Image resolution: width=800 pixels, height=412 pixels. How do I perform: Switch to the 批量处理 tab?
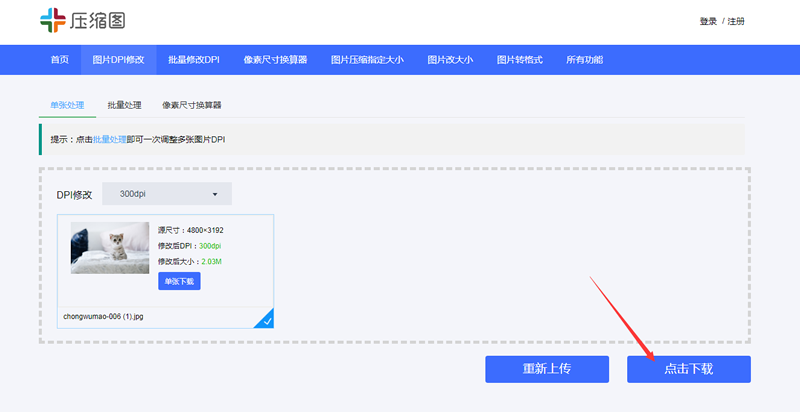[x=124, y=106]
